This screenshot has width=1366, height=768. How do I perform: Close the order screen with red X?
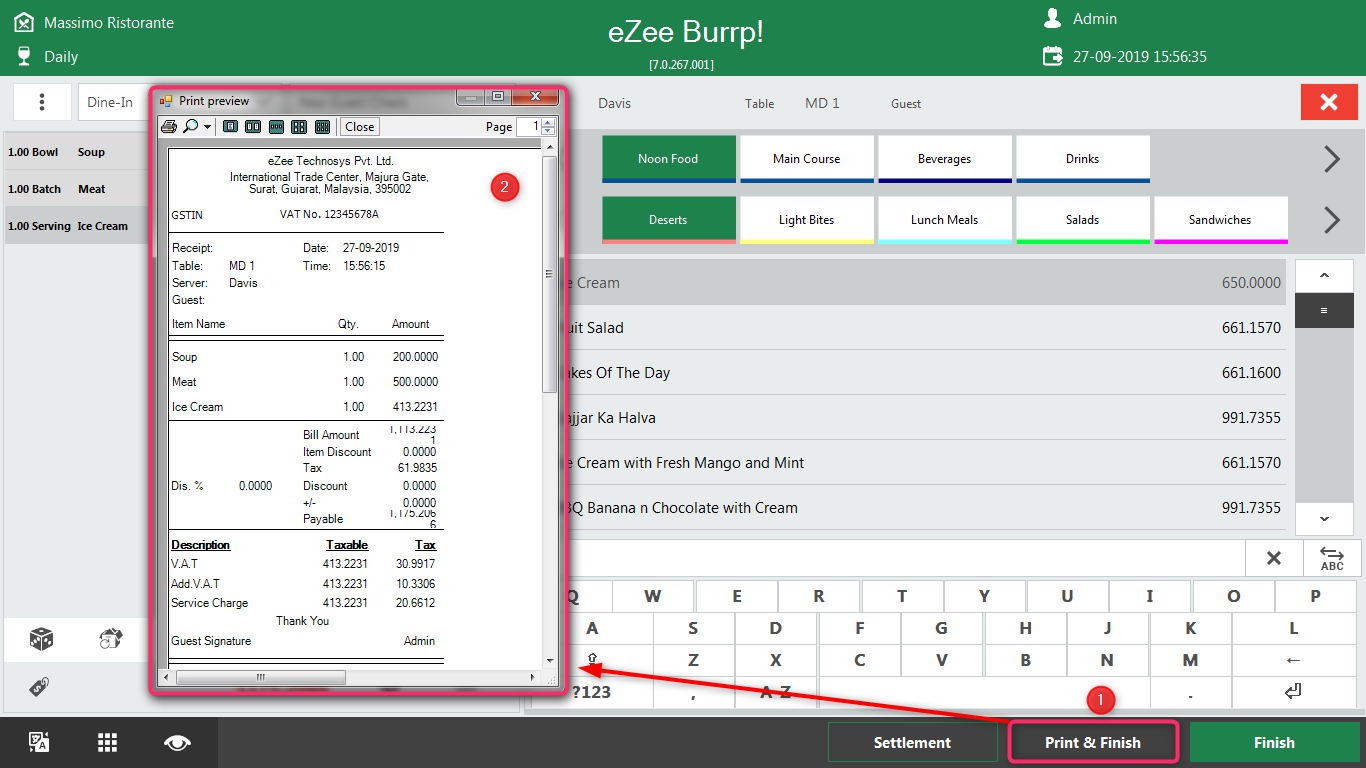coord(1329,102)
